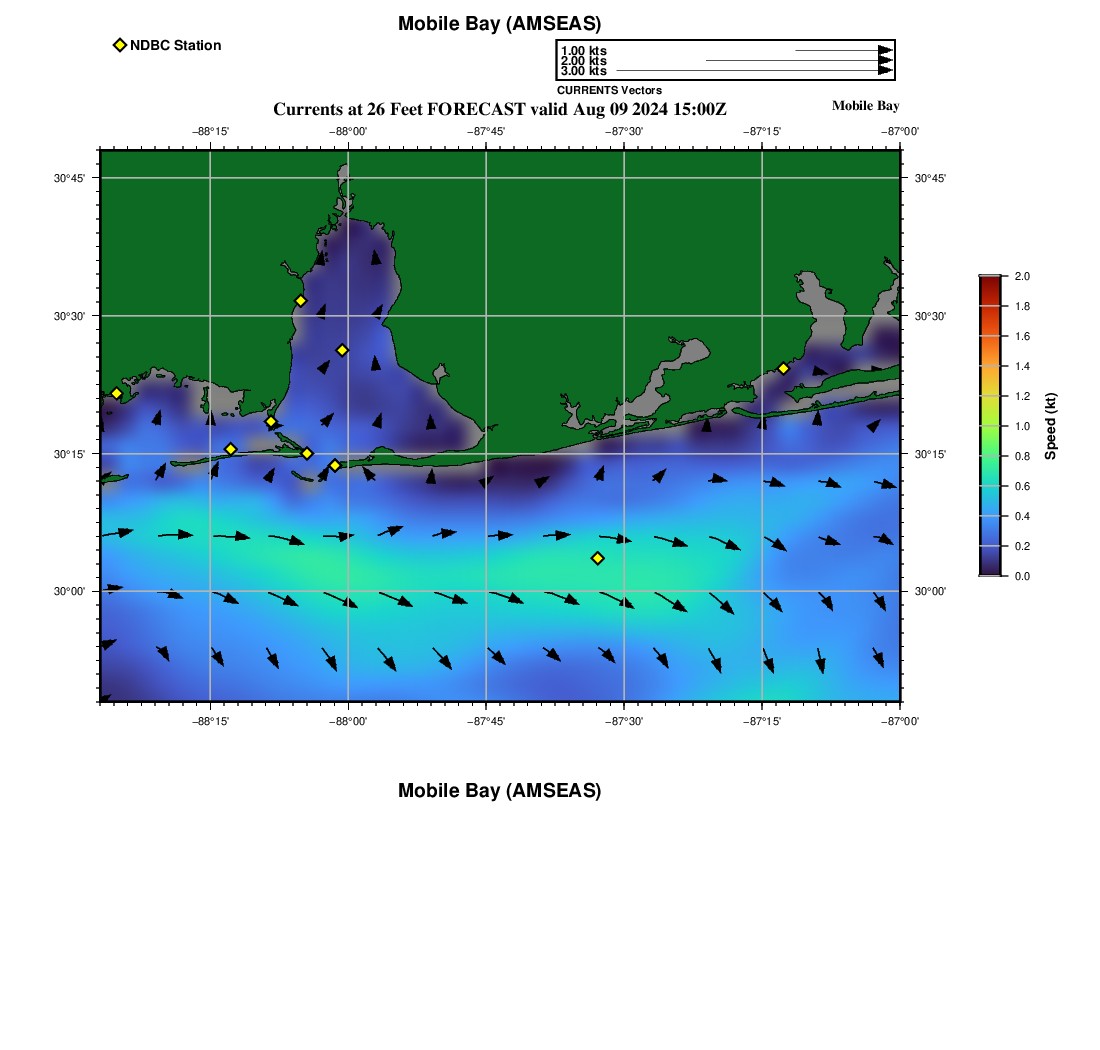The width and height of the screenshot is (1100, 1050).
Task: Click the NDBC Station legend text
Action: 175,45
